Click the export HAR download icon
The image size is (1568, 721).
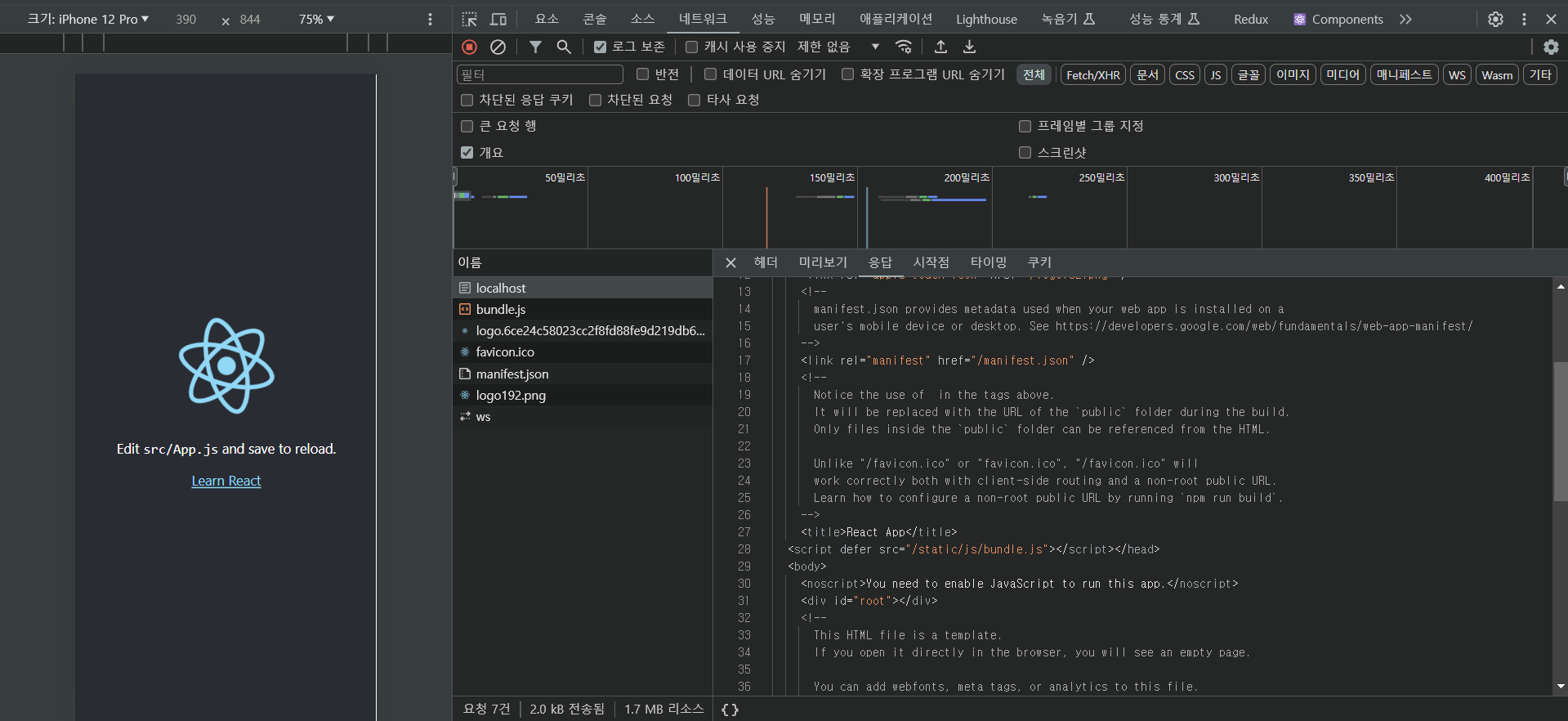pyautogui.click(x=969, y=47)
